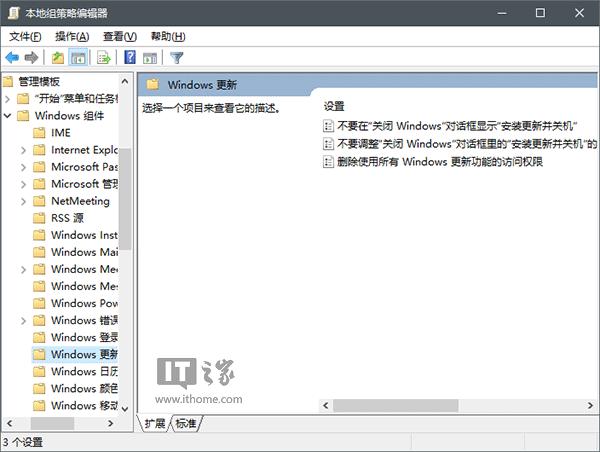Expand the "开始"菜单和任务栏 node
This screenshot has width=600, height=452.
8,98
